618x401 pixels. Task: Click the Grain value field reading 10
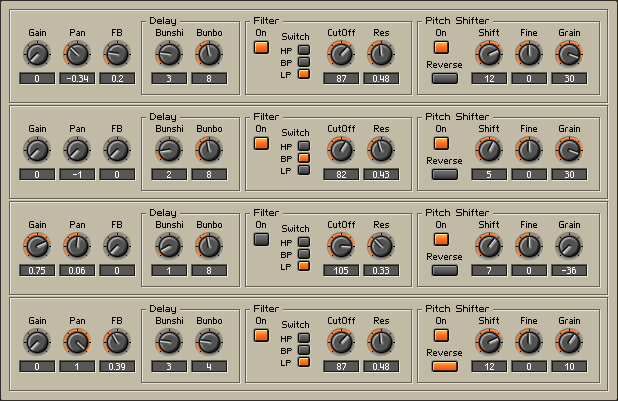(569, 366)
